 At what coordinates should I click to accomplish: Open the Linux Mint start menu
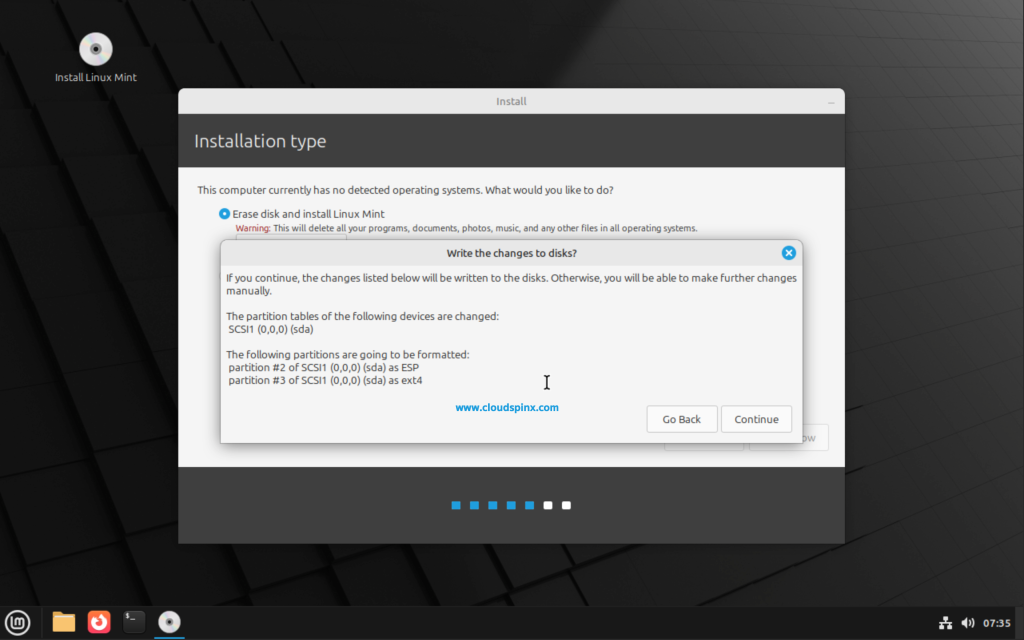coord(18,622)
